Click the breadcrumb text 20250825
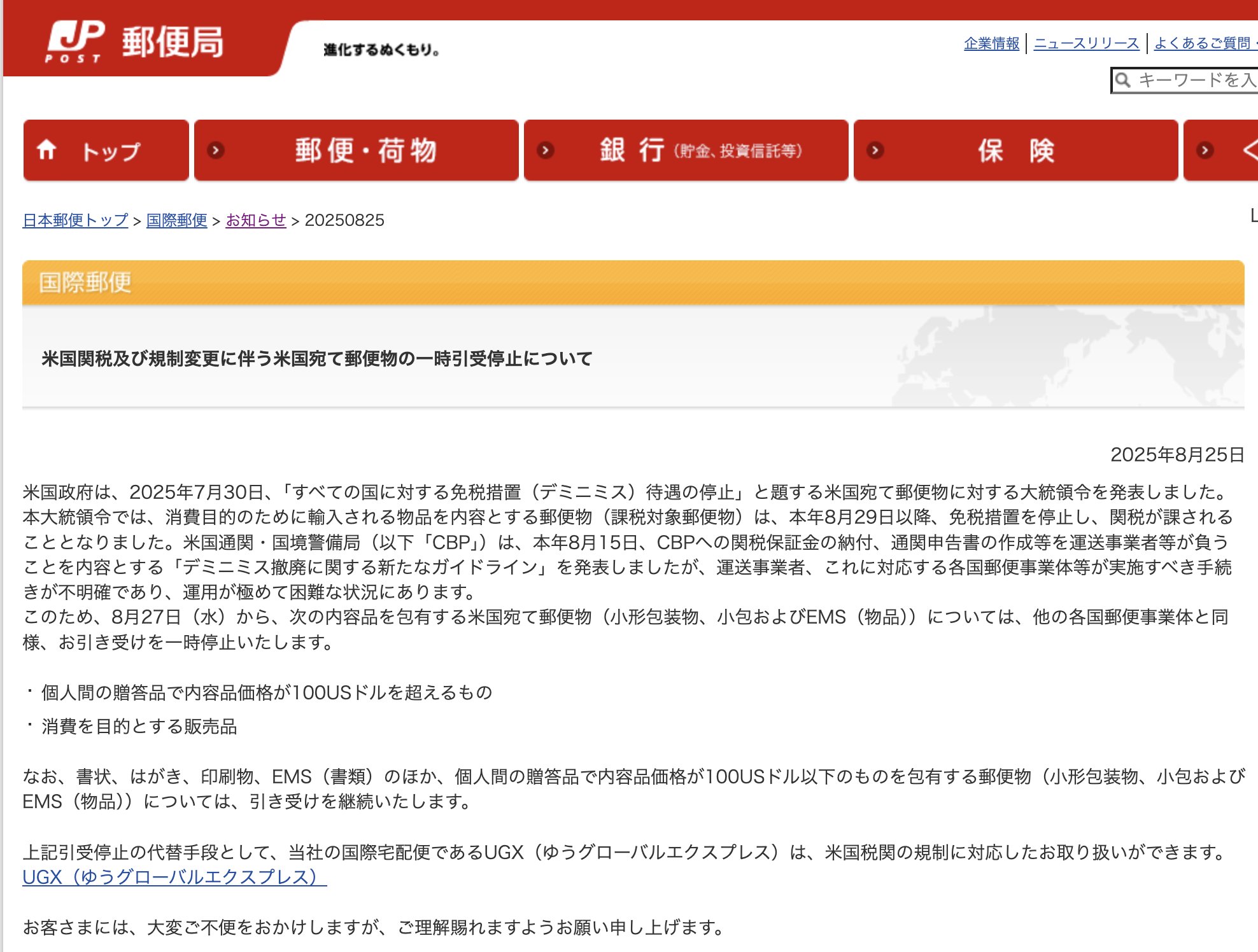 [344, 220]
